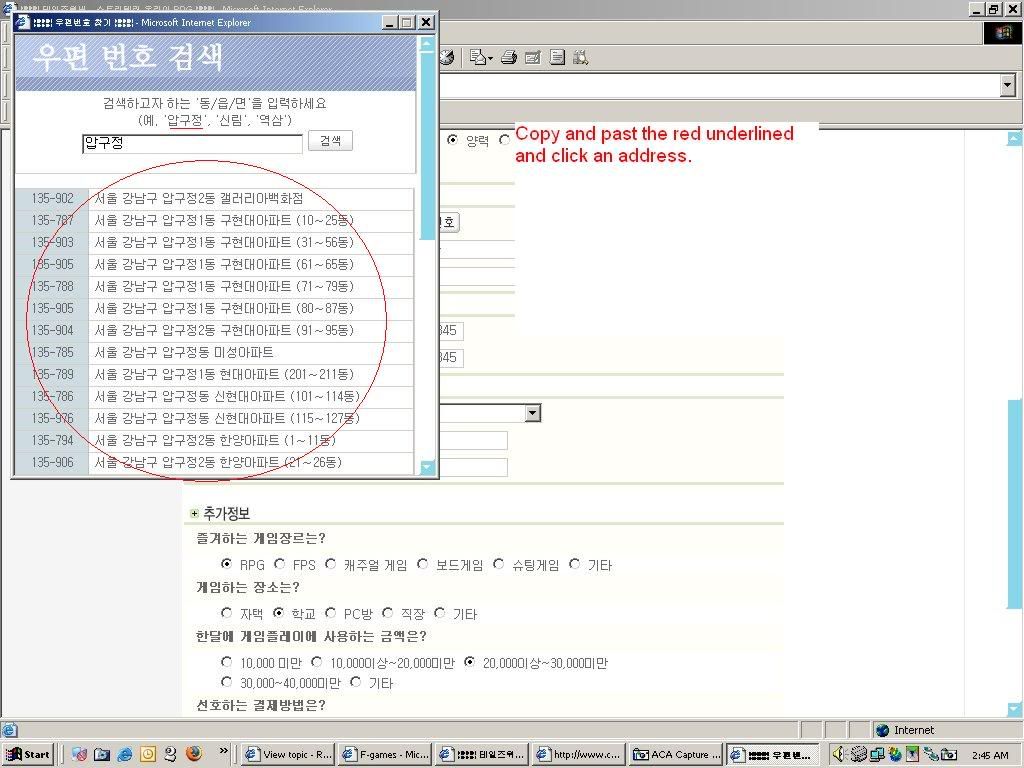The height and width of the screenshot is (768, 1024).
Task: Click the popup scrollbar's down arrow
Action: [428, 467]
